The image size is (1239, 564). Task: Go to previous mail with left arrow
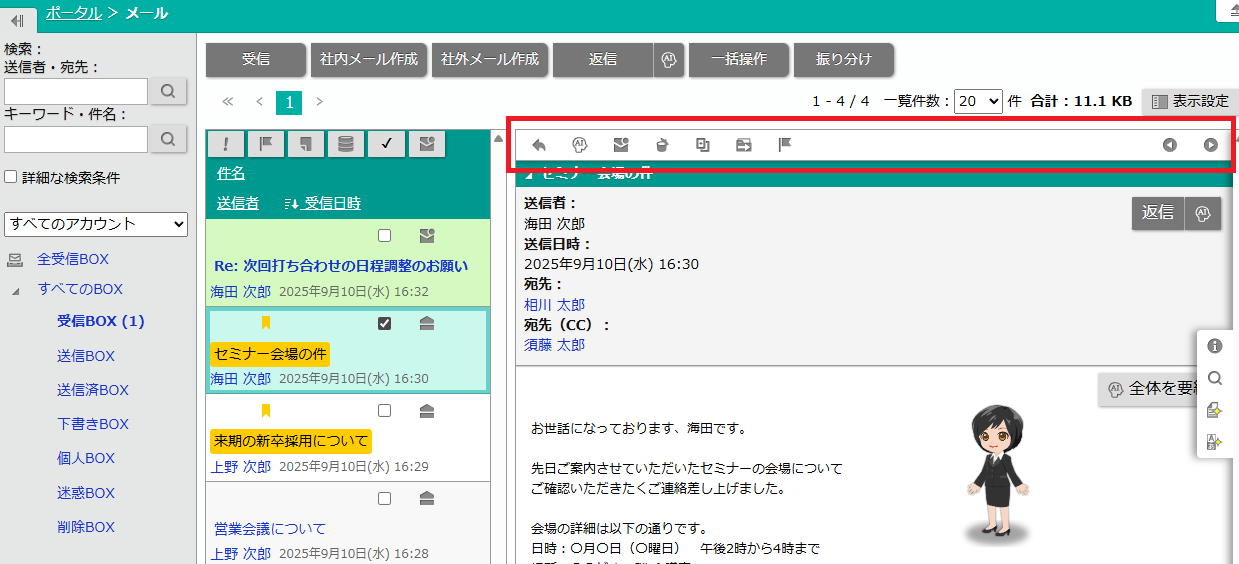1169,145
